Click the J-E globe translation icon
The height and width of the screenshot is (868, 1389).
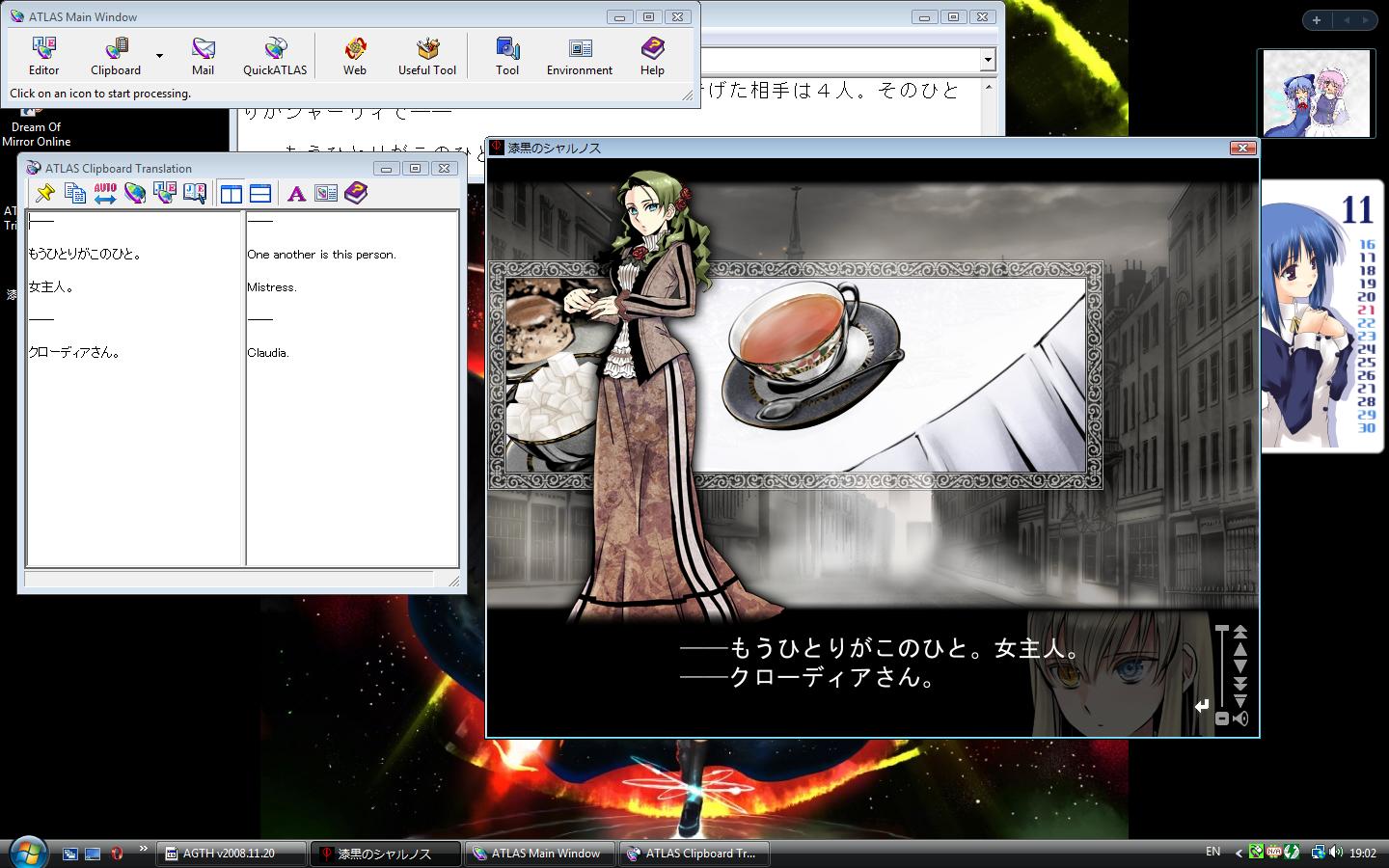tap(165, 193)
